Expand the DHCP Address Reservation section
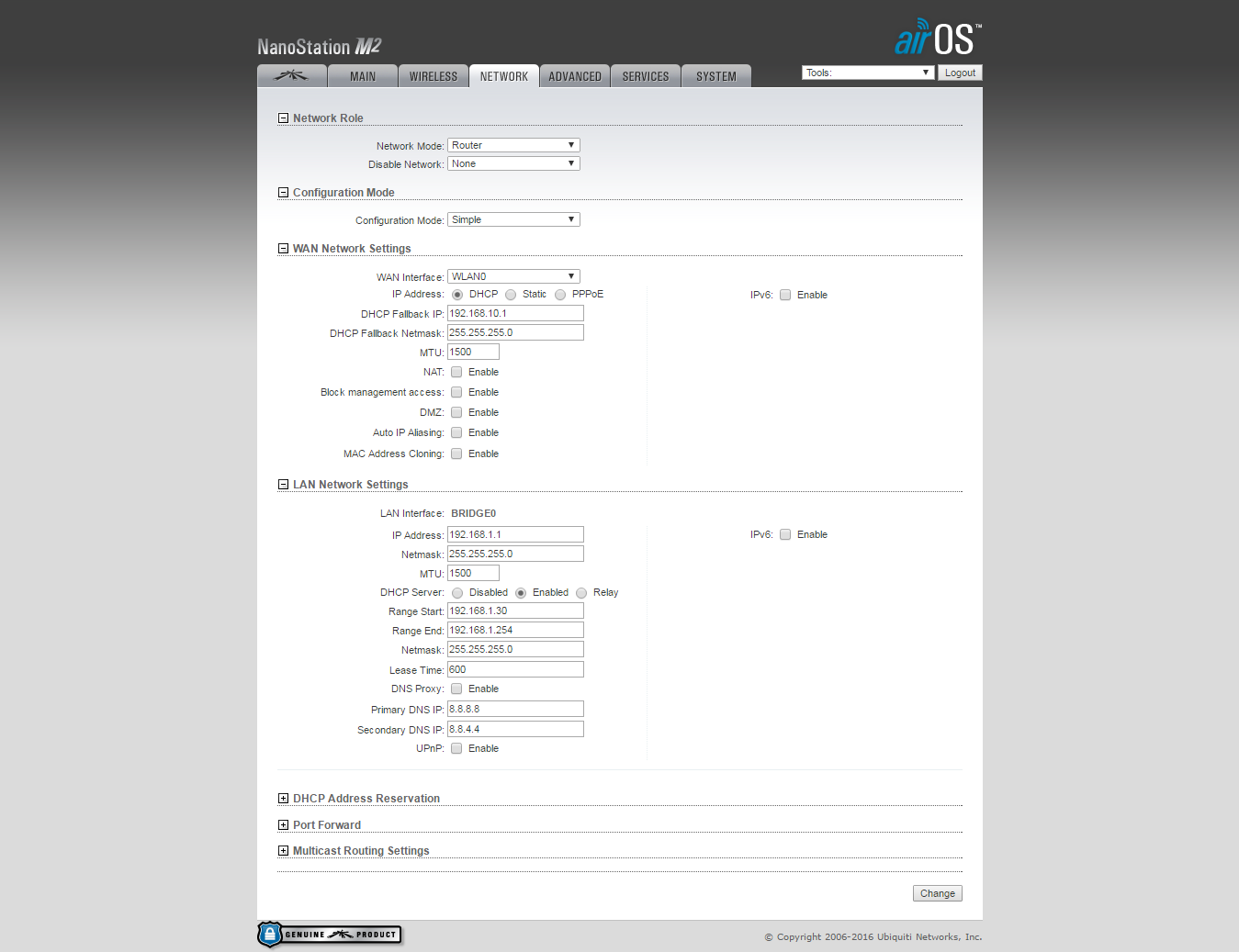Screen dimensions: 1239x952 click(x=283, y=799)
